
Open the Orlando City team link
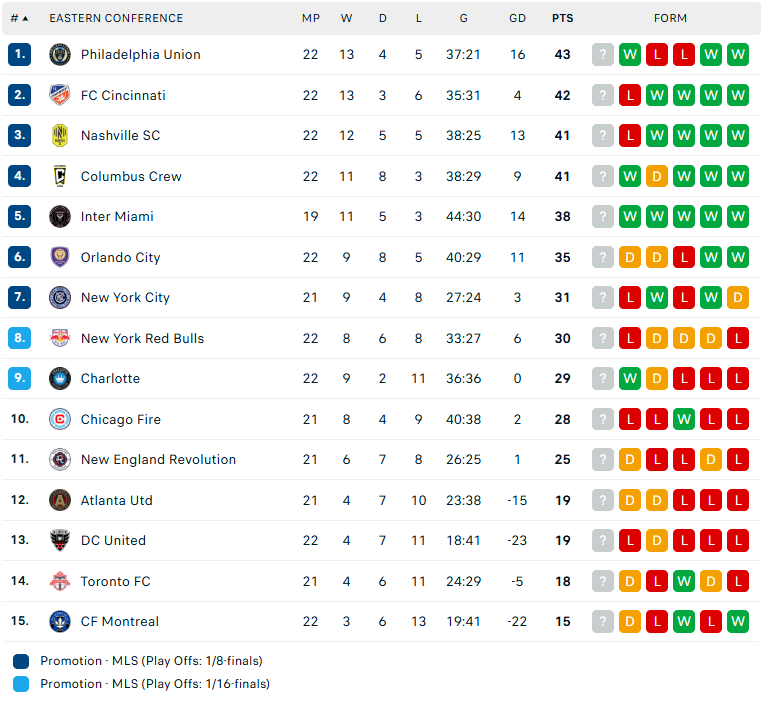coord(120,257)
